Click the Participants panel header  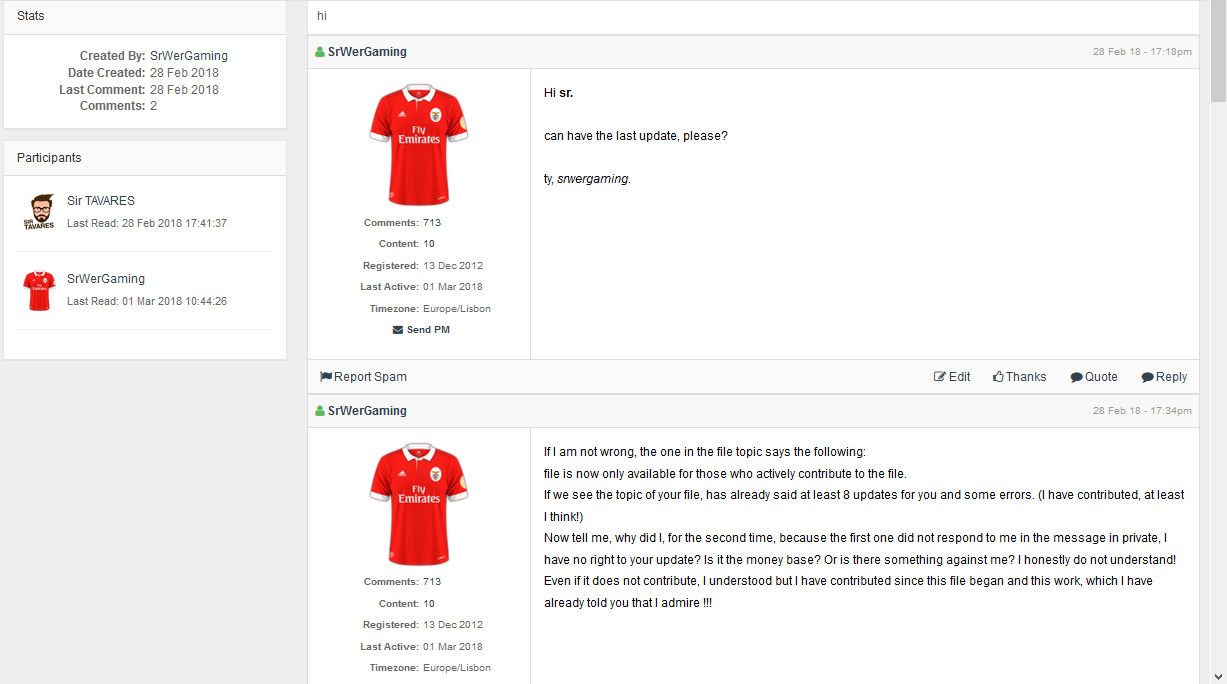pyautogui.click(x=145, y=158)
